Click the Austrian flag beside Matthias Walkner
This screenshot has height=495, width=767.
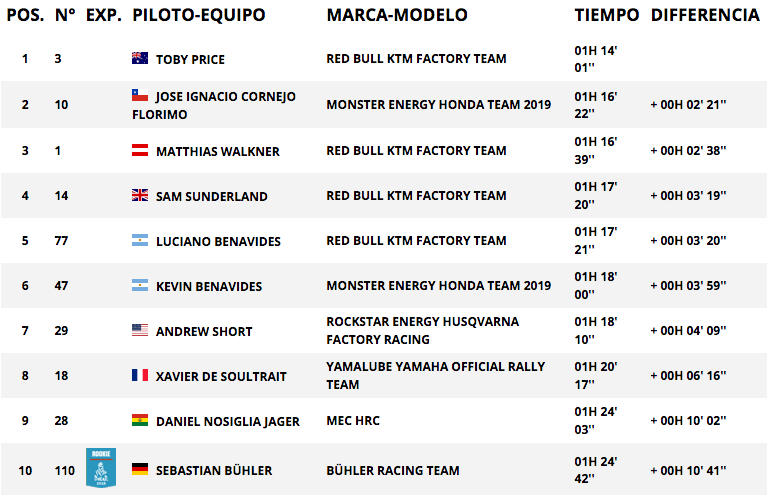140,150
